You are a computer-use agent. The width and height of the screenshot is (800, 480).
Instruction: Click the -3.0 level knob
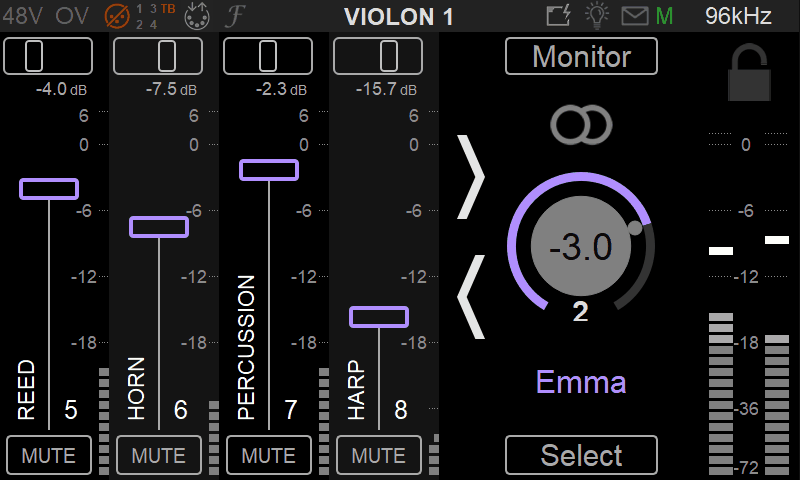point(580,247)
